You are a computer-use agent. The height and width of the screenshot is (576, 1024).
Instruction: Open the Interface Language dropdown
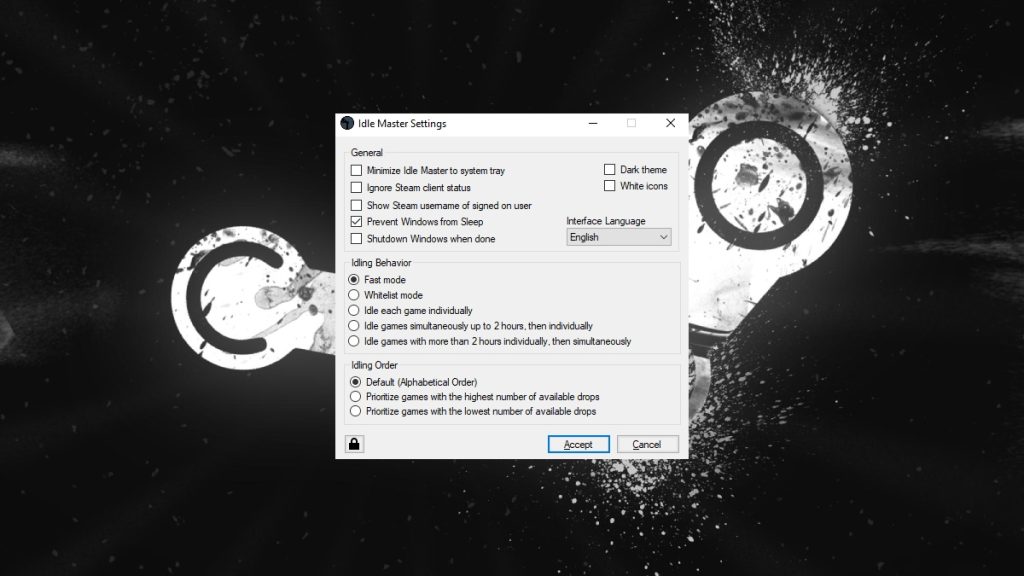pyautogui.click(x=662, y=236)
